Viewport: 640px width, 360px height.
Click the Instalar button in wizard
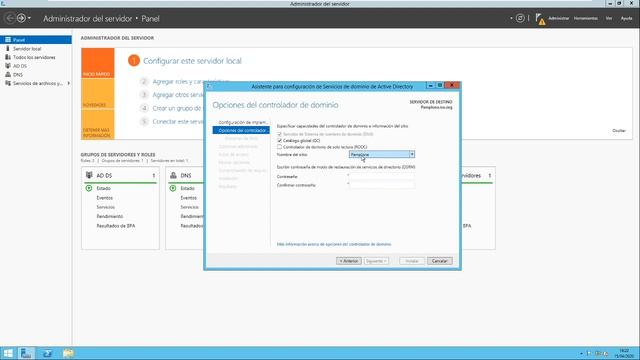pos(412,261)
